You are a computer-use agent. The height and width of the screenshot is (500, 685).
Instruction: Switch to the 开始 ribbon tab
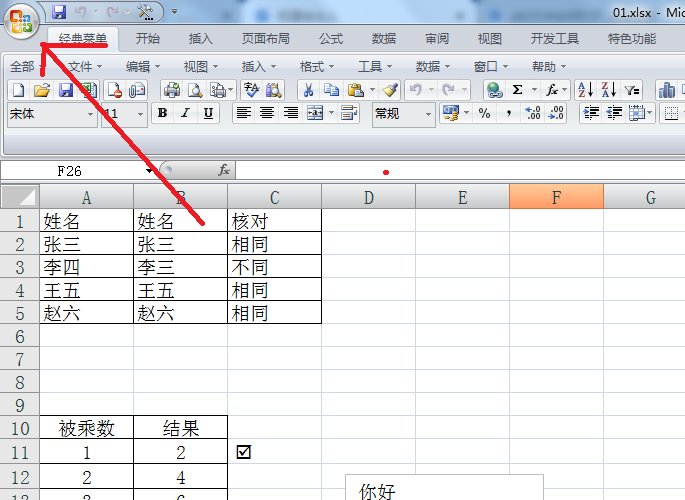click(148, 38)
